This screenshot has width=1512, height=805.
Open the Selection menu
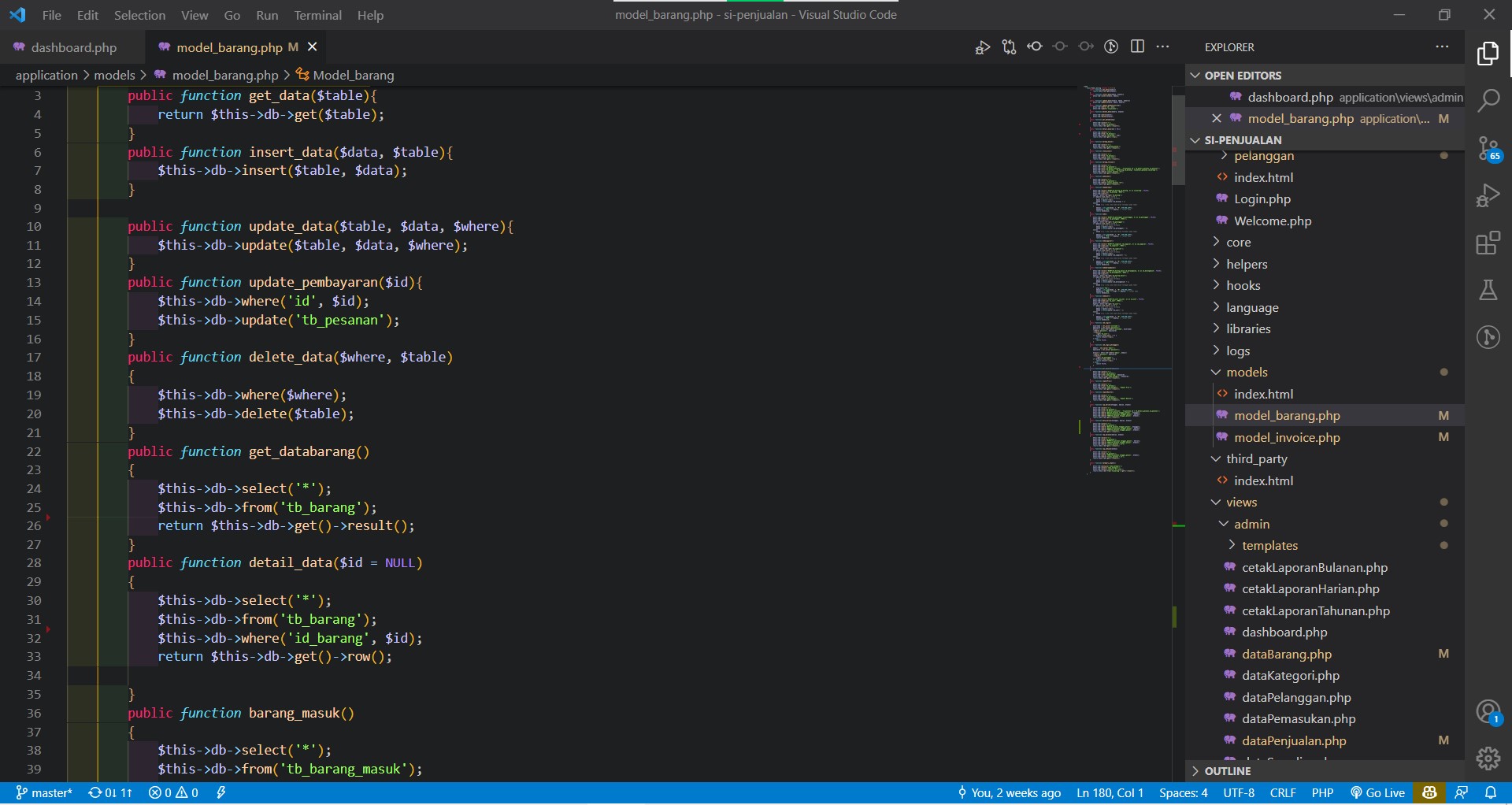coord(139,15)
